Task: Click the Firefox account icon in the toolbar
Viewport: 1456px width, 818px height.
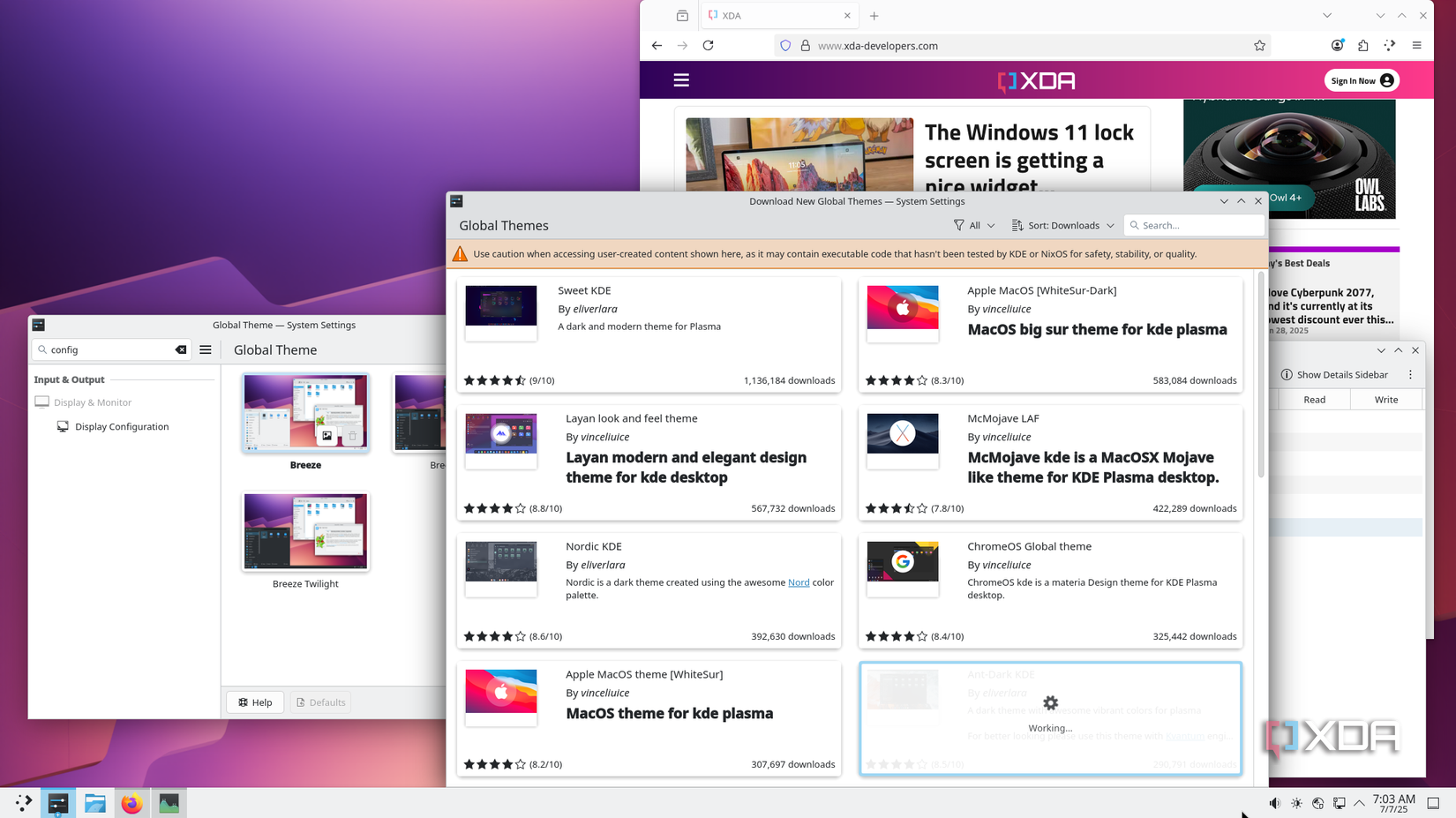Action: coord(1336,45)
